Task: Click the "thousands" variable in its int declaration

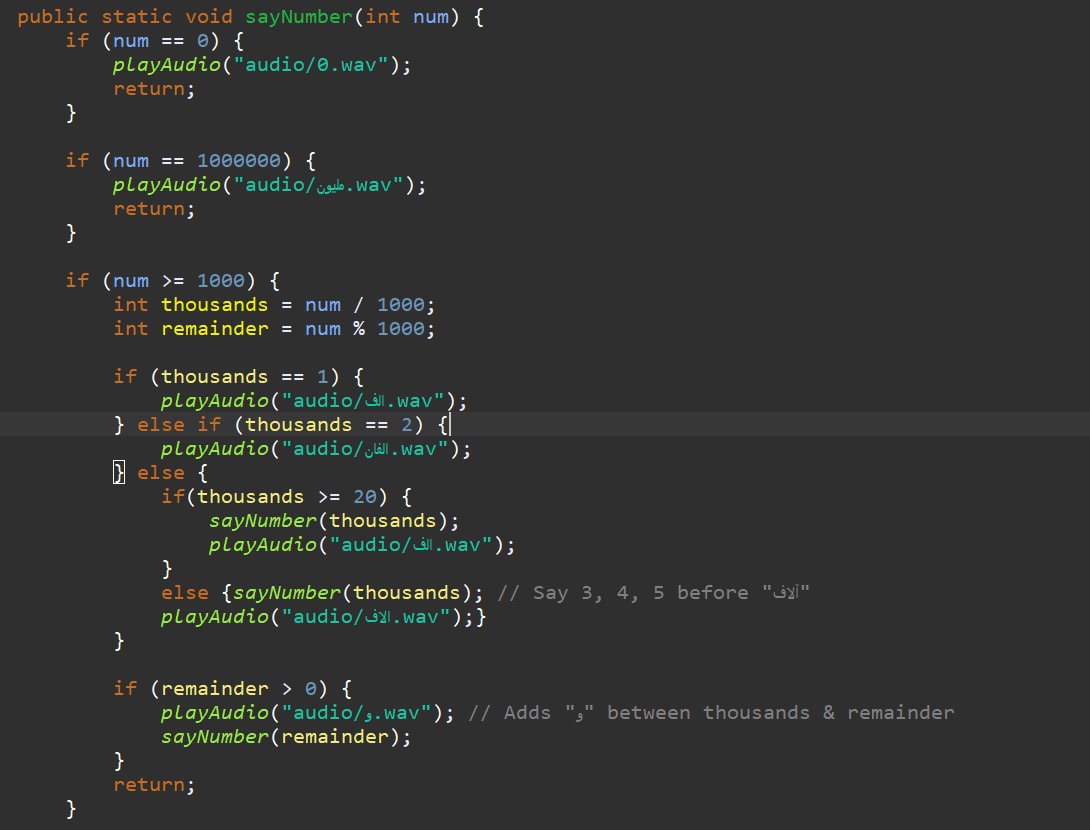Action: point(214,305)
